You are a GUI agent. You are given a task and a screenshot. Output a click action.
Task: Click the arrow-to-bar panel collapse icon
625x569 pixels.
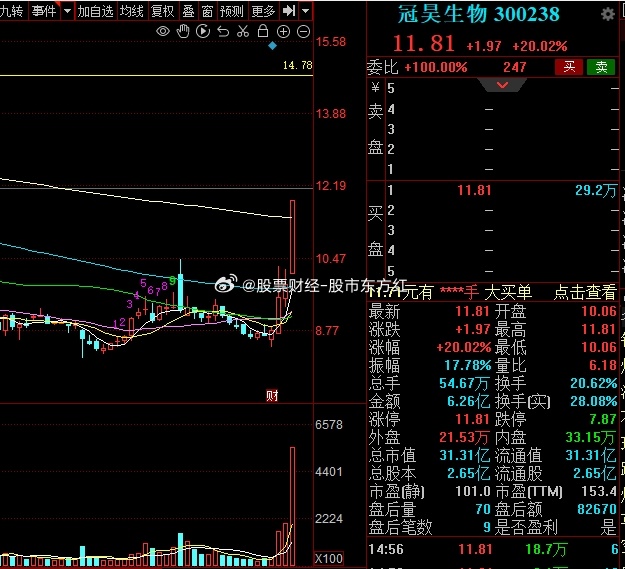click(289, 11)
